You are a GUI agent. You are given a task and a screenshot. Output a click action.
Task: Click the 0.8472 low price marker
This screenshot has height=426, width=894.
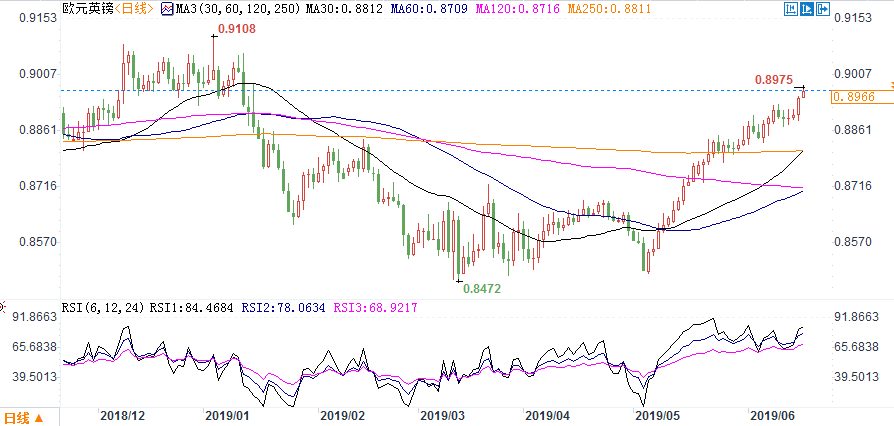[x=480, y=287]
